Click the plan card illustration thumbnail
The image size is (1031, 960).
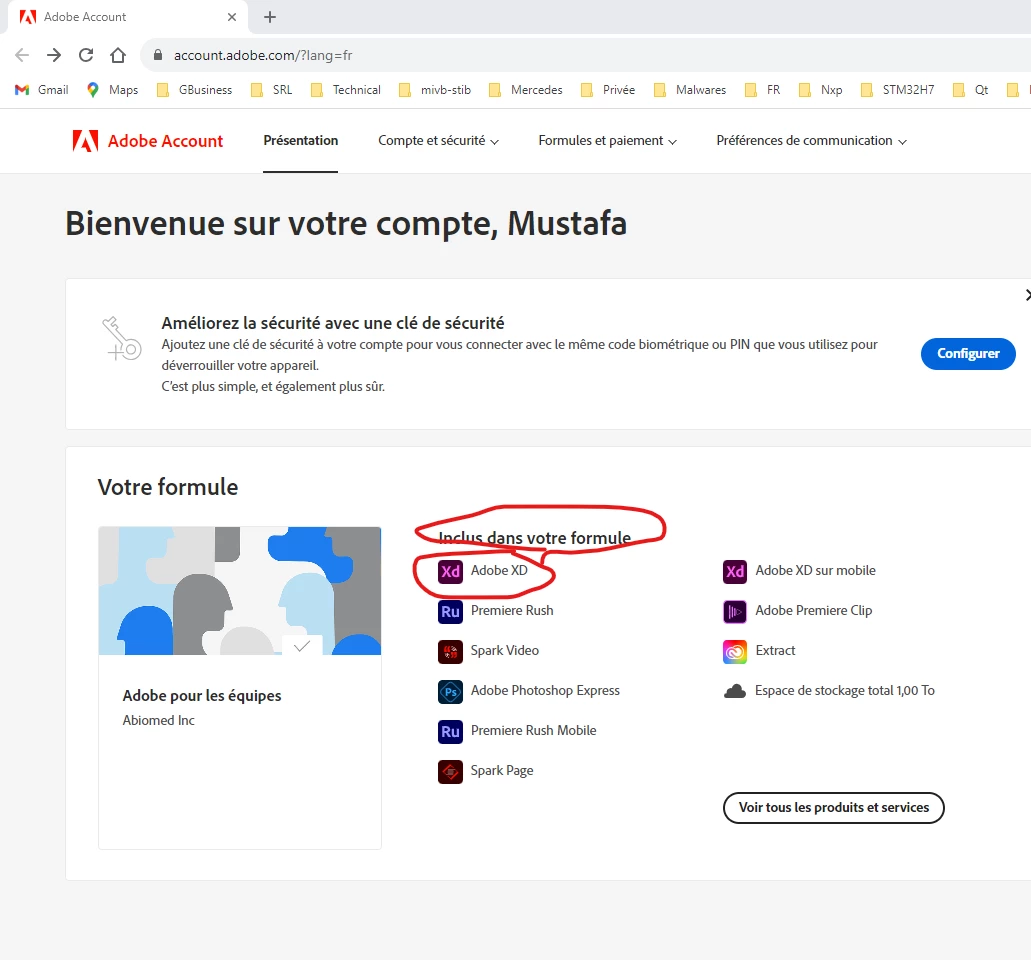click(x=240, y=590)
